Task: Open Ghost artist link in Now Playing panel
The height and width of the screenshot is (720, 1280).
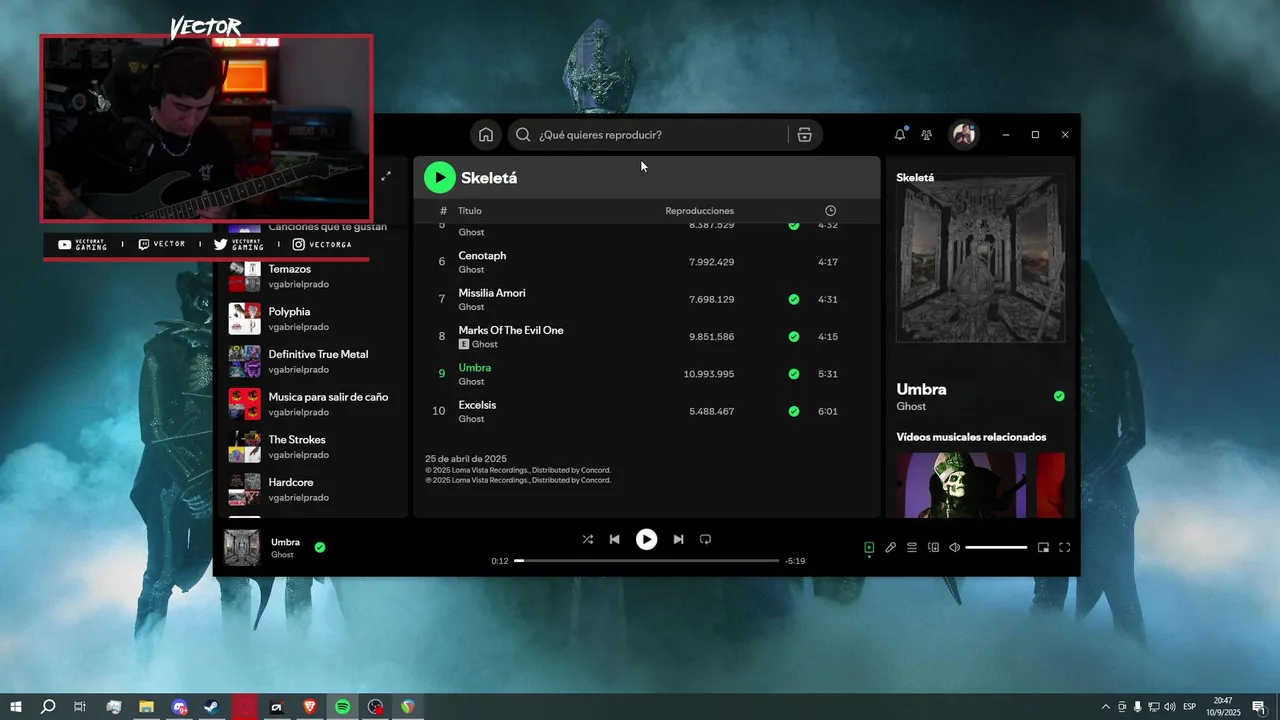Action: 911,407
